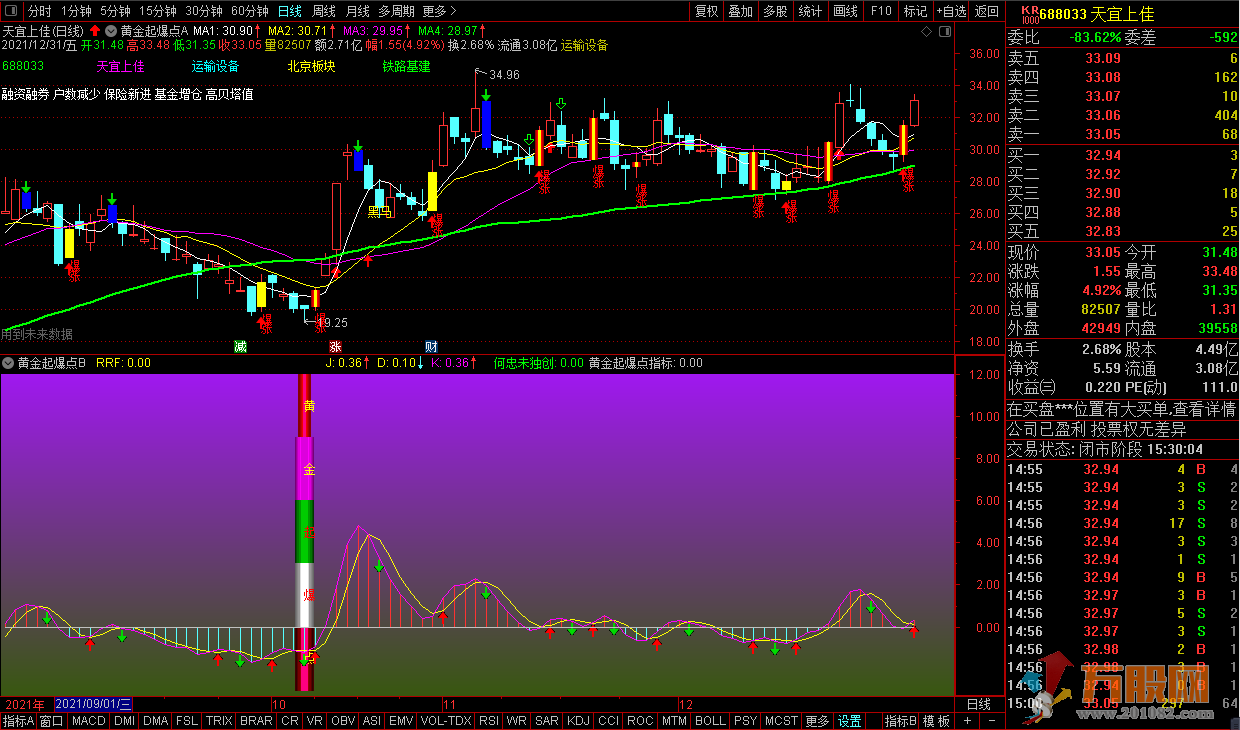Click the 叠加 overlay button
Image resolution: width=1240 pixels, height=730 pixels.
point(740,11)
